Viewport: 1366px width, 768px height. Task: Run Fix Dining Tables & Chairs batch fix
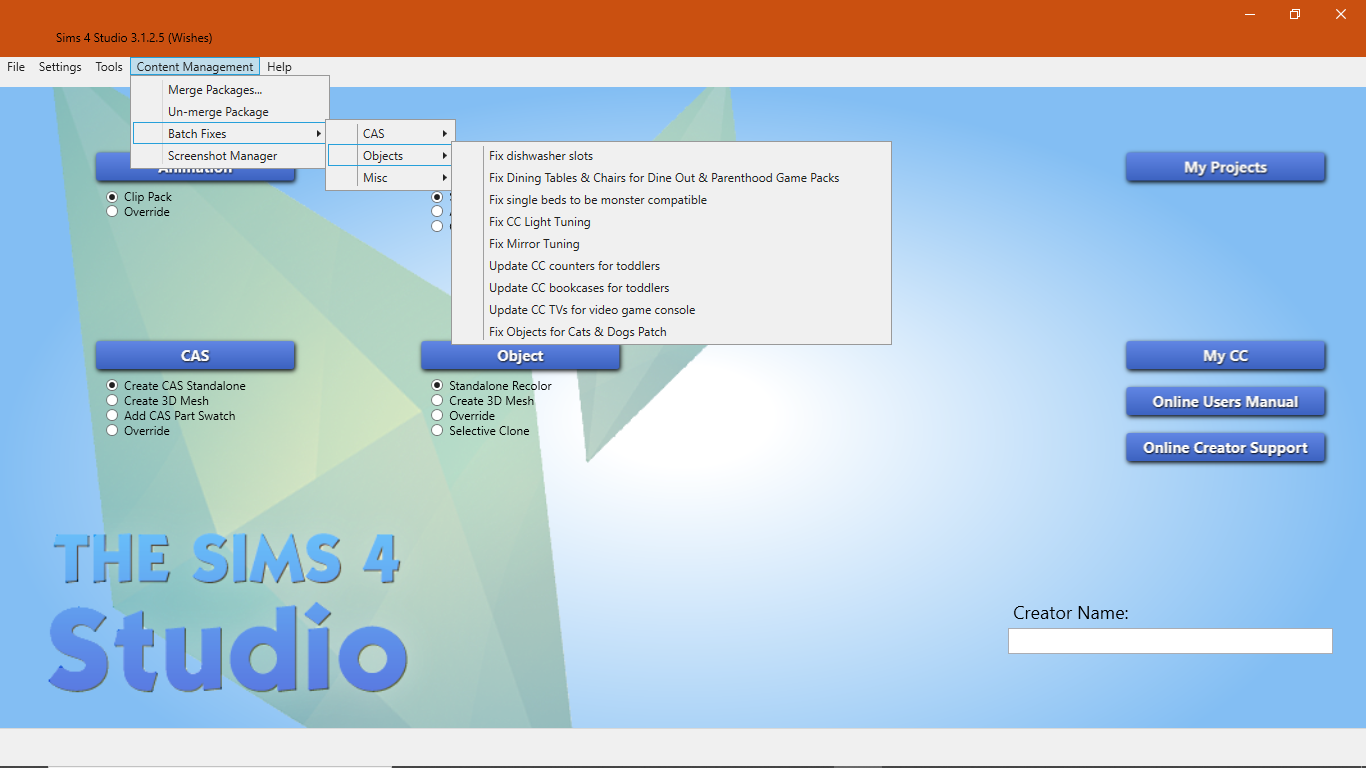point(671,178)
